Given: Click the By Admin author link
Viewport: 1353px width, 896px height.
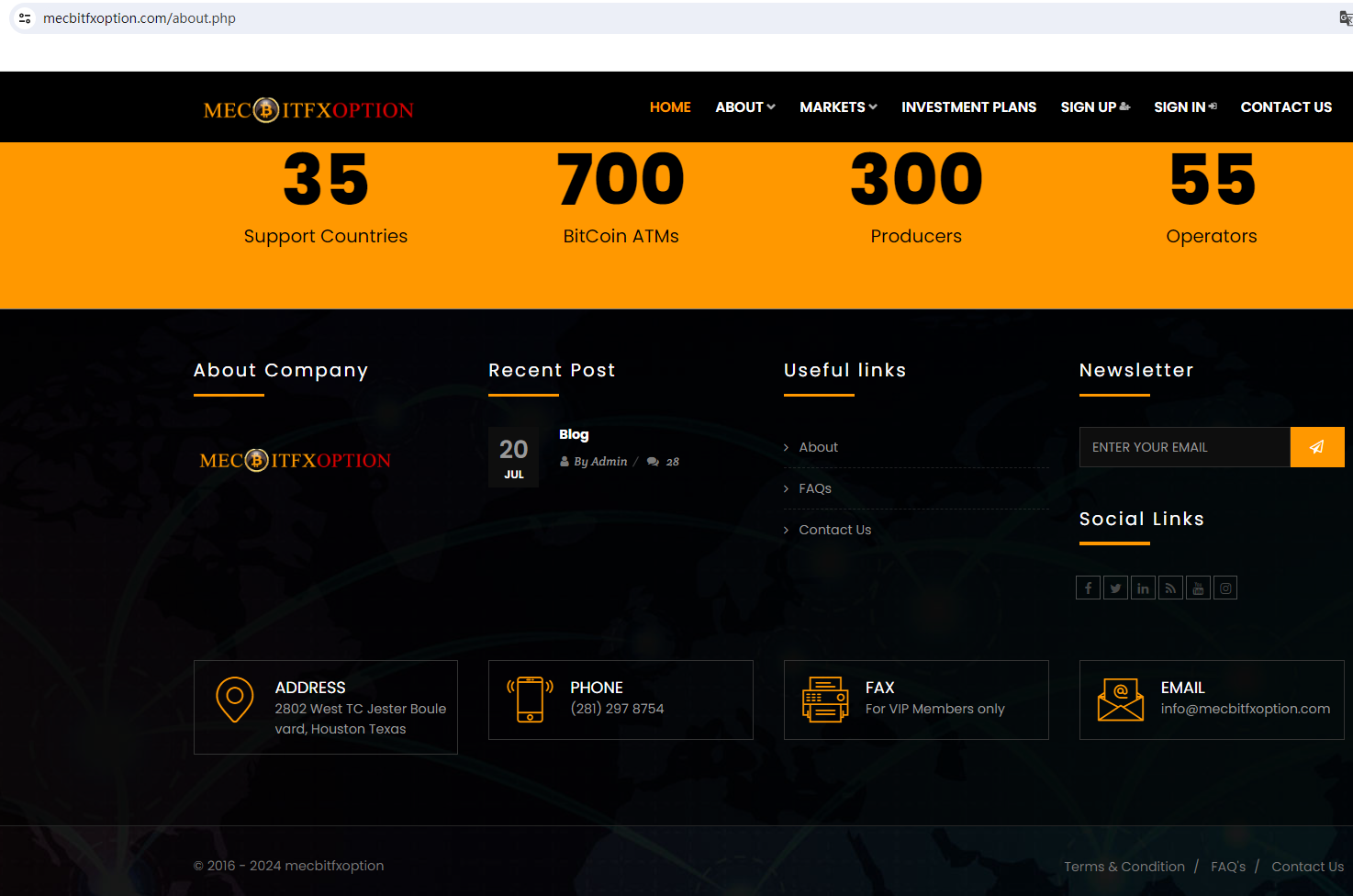Looking at the screenshot, I should pyautogui.click(x=600, y=462).
